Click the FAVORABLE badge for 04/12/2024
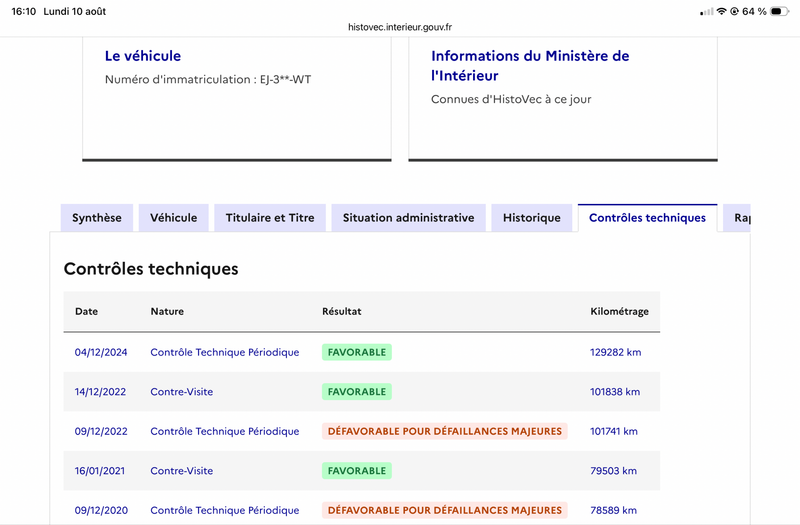800x525 pixels. click(357, 352)
